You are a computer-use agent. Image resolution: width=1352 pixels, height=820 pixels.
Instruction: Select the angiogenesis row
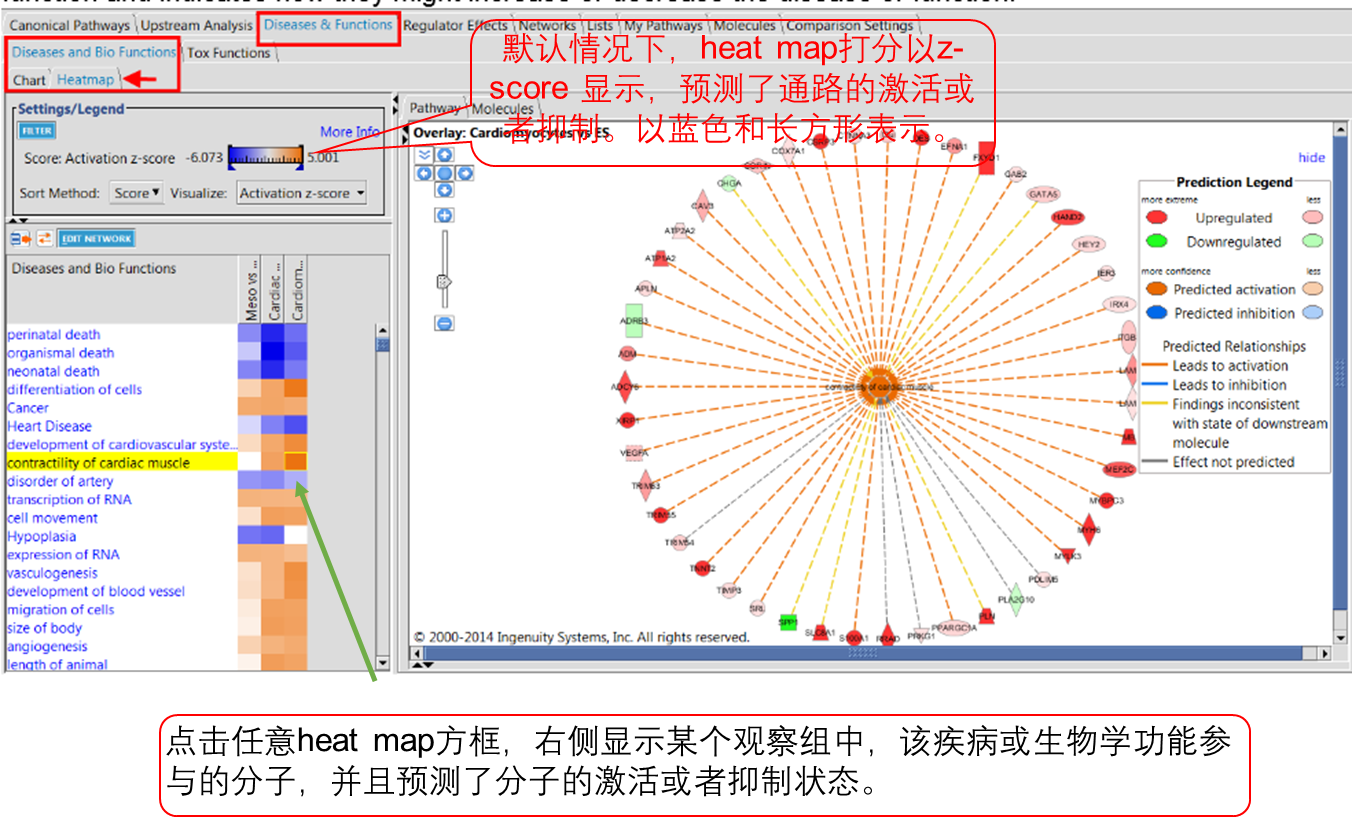coord(47,646)
